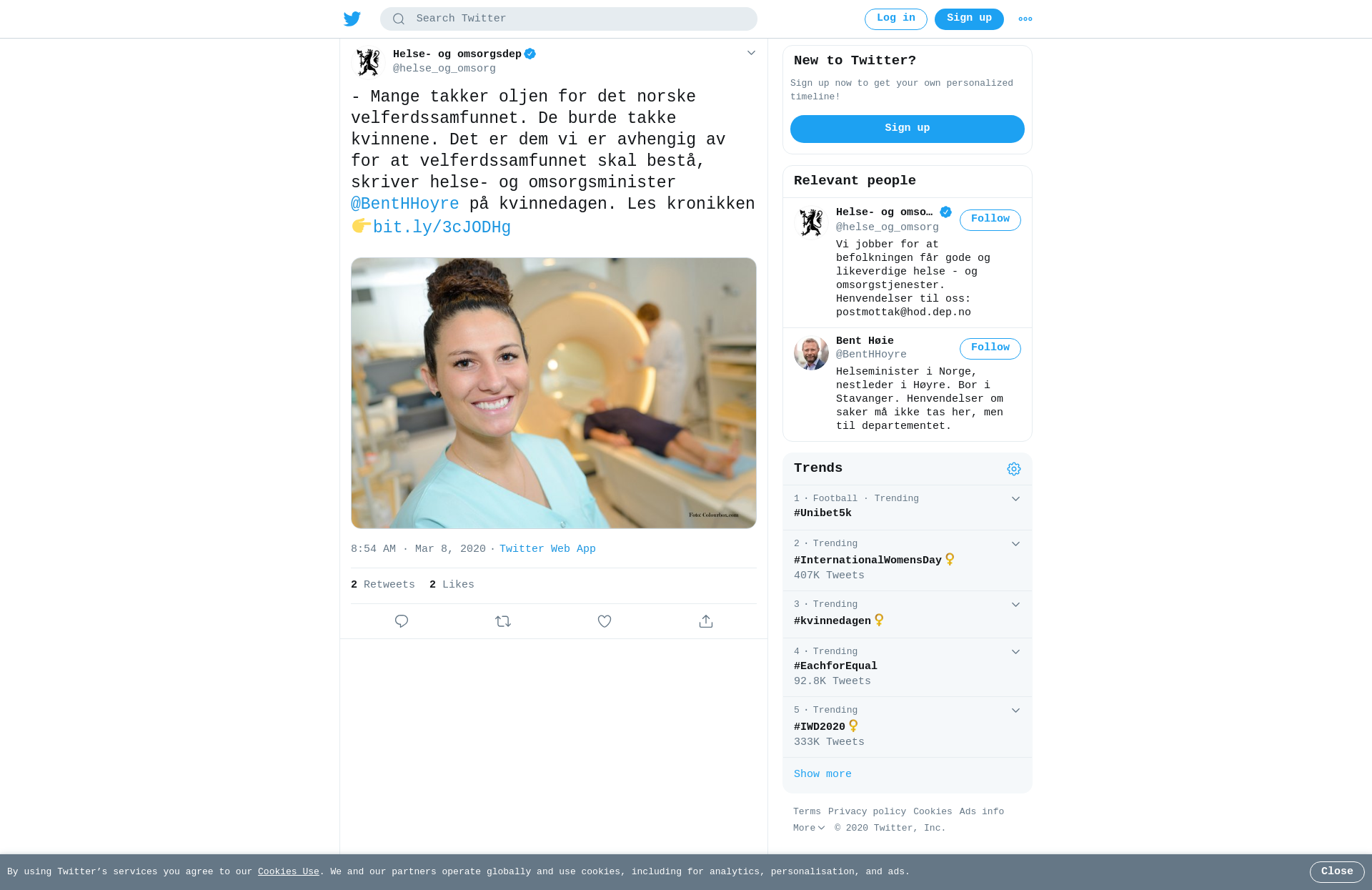The width and height of the screenshot is (1372, 890).
Task: Like the tweet with the heart icon
Action: (605, 621)
